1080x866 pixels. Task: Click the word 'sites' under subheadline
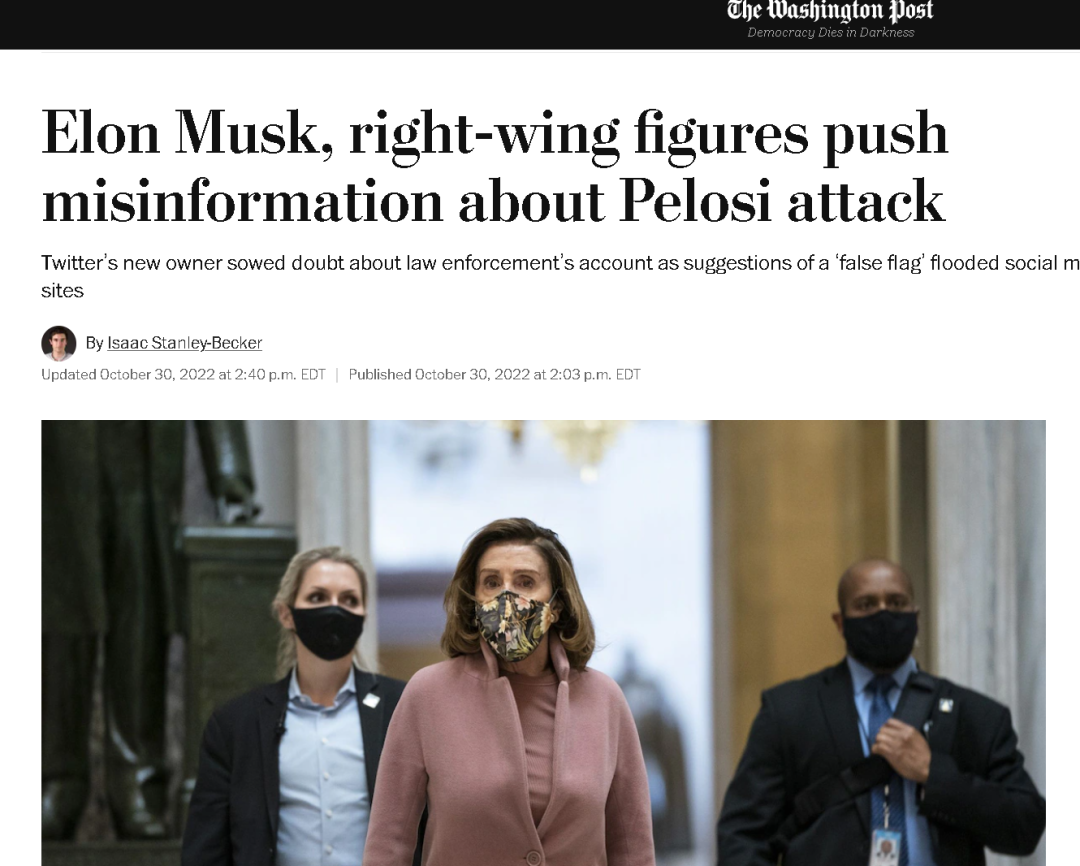[62, 291]
